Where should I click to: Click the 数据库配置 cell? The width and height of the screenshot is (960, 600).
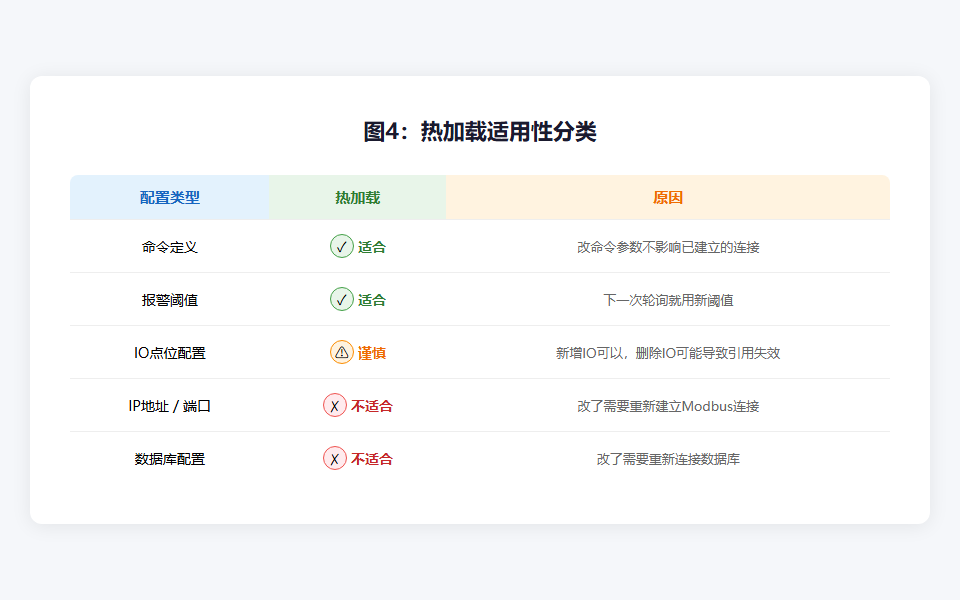170,459
